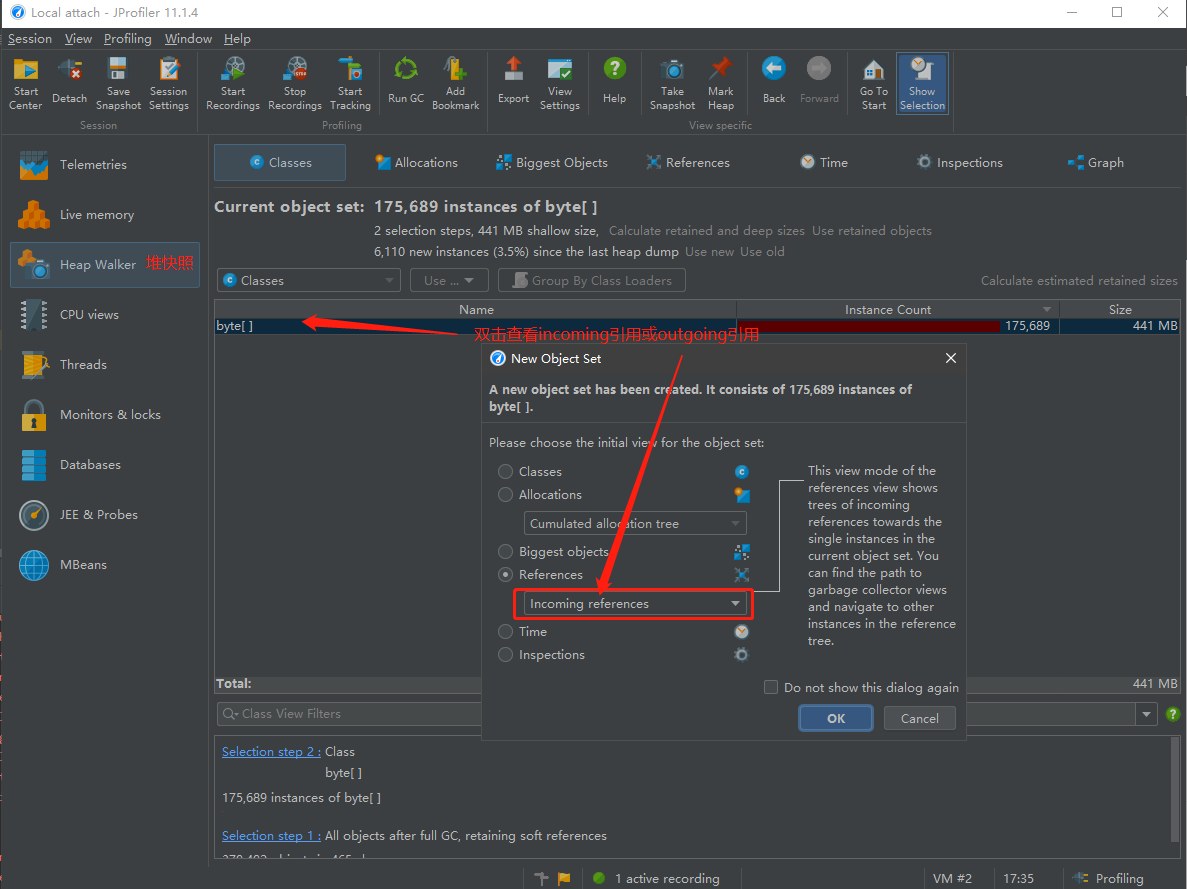Select the References radio button
This screenshot has width=1187, height=889.
508,574
